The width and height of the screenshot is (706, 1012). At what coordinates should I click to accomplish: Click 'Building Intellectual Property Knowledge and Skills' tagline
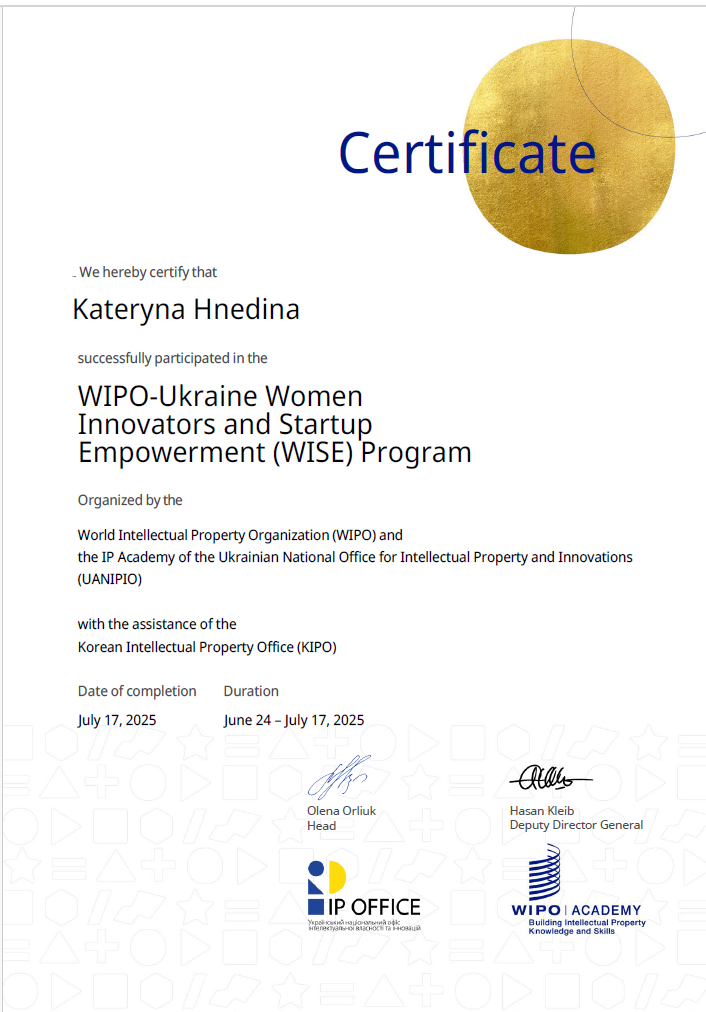(587, 927)
